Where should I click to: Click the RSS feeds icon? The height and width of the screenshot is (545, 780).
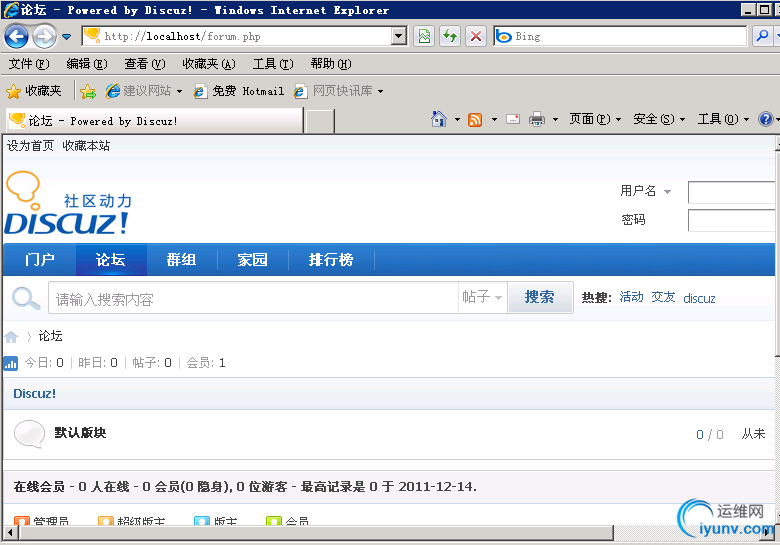[475, 119]
